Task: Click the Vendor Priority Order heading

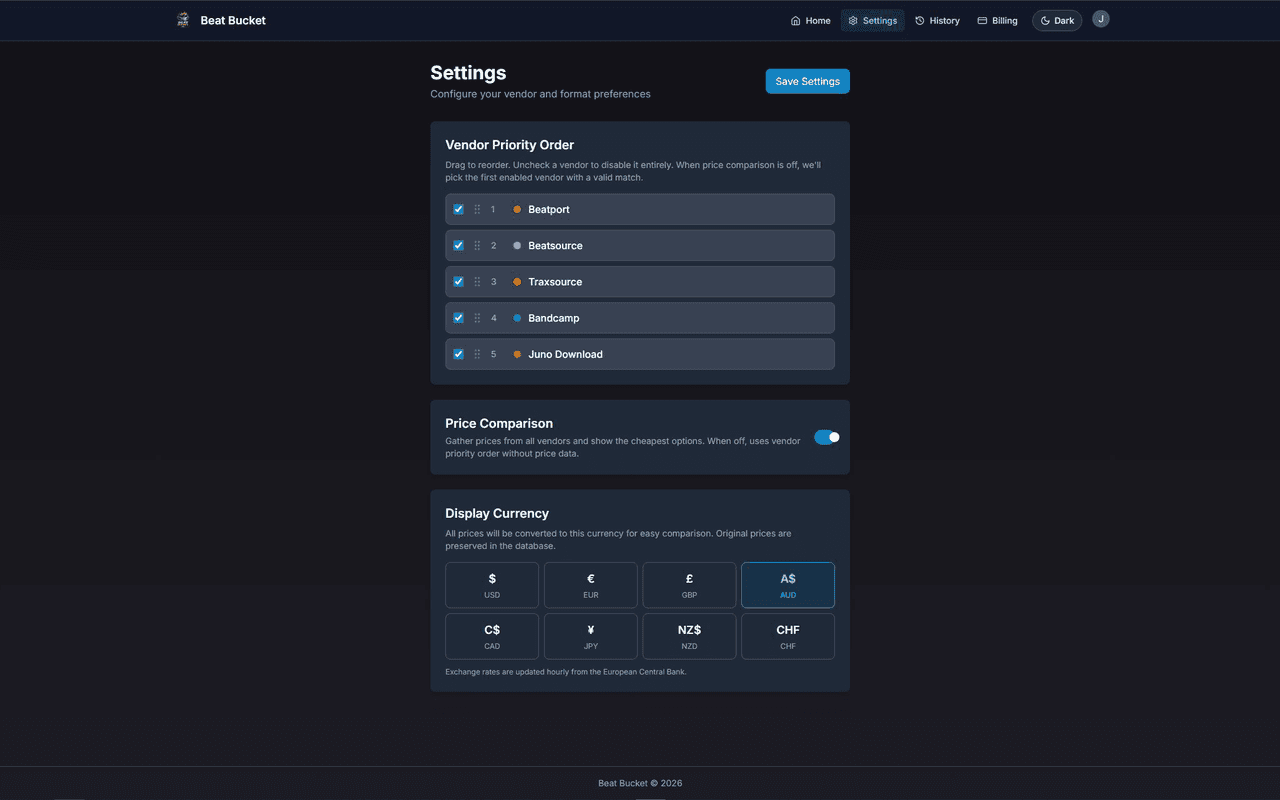Action: 509,145
